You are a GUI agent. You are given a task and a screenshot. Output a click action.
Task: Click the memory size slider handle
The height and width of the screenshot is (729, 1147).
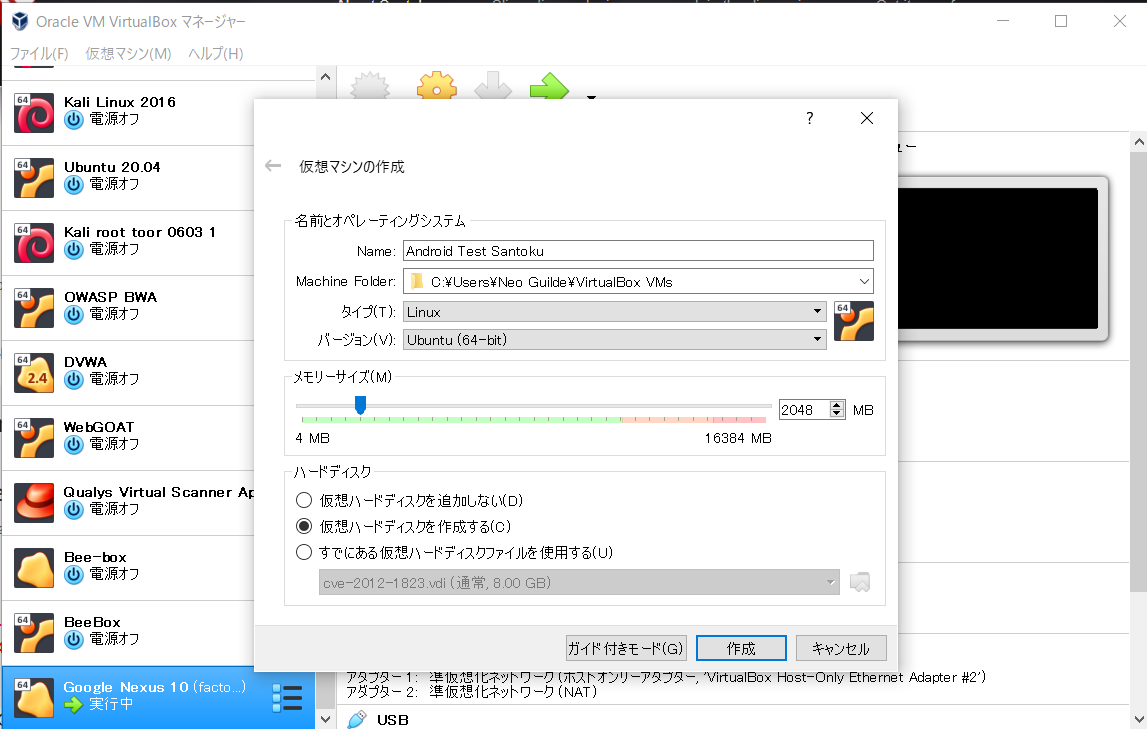(x=360, y=405)
